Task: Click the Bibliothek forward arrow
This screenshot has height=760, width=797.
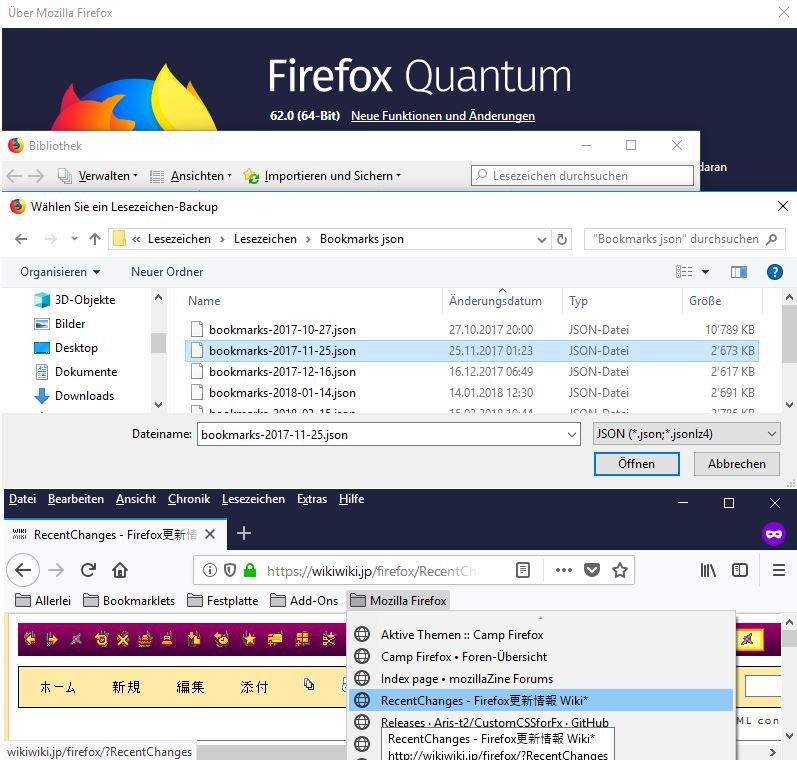Action: pyautogui.click(x=36, y=176)
